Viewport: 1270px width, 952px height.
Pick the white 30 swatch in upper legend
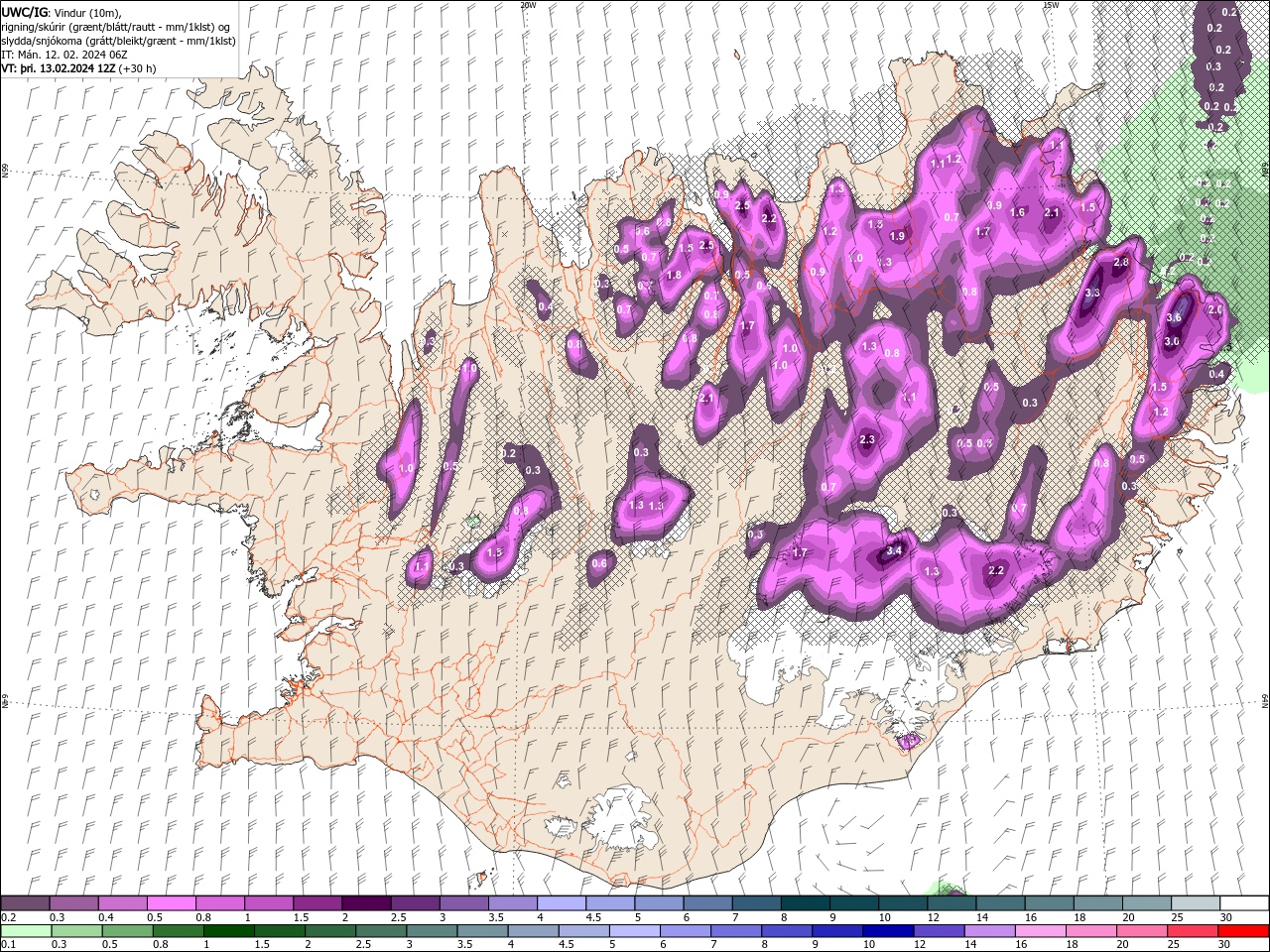(x=1244, y=903)
